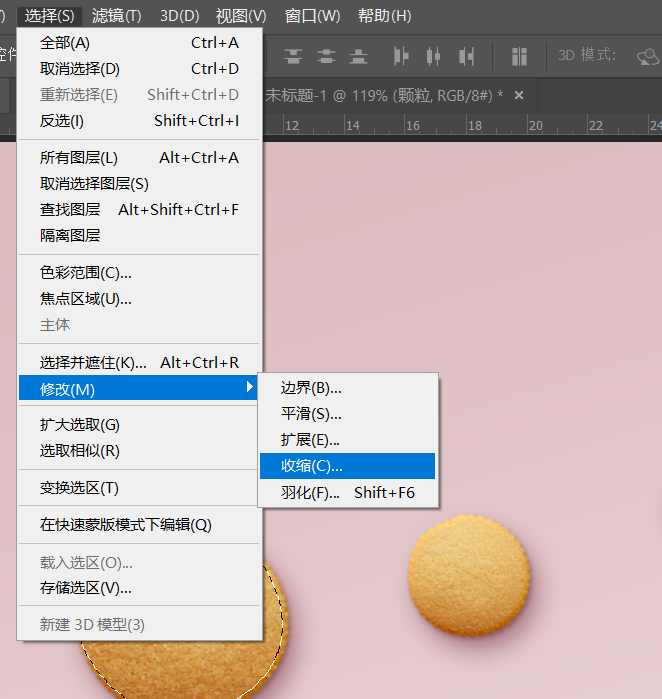The height and width of the screenshot is (699, 662).
Task: Choose 反选(I) to invert selection
Action: tap(139, 121)
